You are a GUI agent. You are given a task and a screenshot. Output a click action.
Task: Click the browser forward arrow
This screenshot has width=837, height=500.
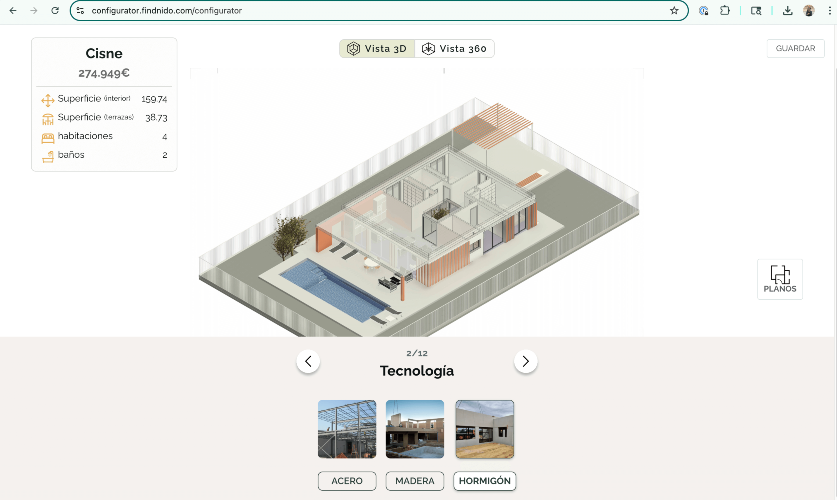tap(34, 11)
